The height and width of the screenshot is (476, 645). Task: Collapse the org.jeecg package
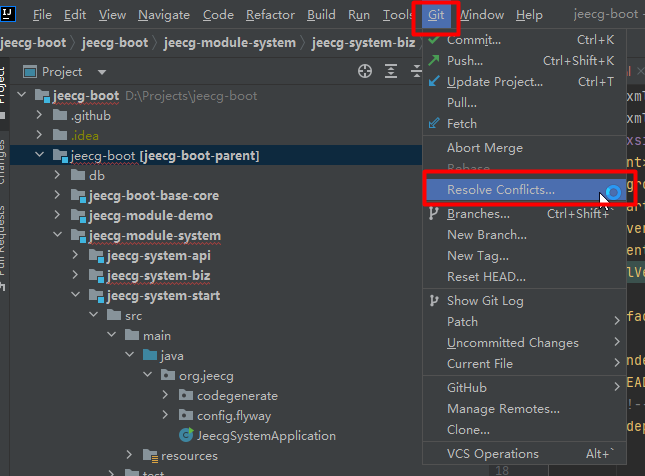point(147,375)
